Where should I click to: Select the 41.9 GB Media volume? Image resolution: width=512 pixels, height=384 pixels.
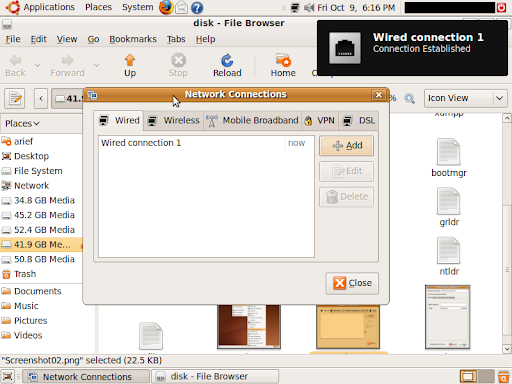coord(41,244)
